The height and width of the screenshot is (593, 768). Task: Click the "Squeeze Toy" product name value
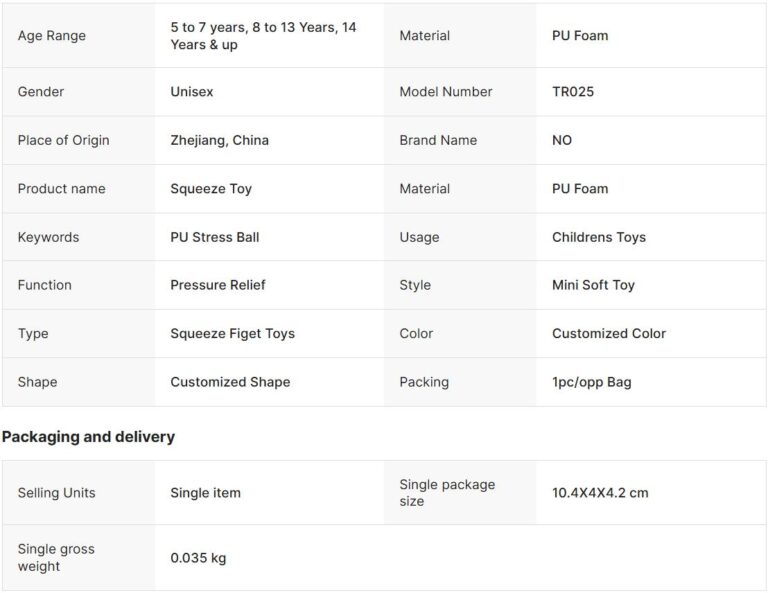click(211, 189)
